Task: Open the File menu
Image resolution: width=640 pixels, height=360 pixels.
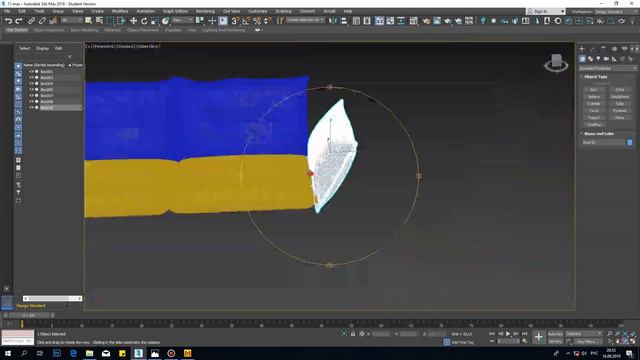Action: 7,11
